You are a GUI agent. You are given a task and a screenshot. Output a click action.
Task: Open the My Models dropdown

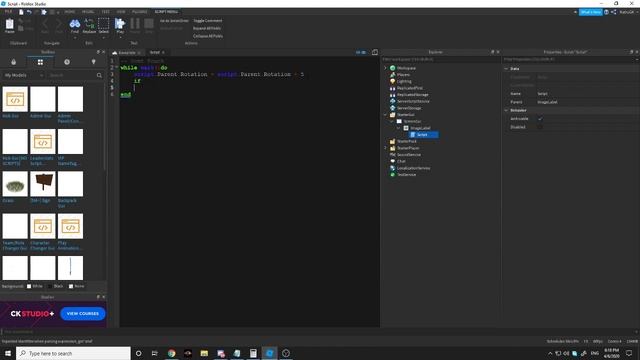pyautogui.click(x=24, y=76)
